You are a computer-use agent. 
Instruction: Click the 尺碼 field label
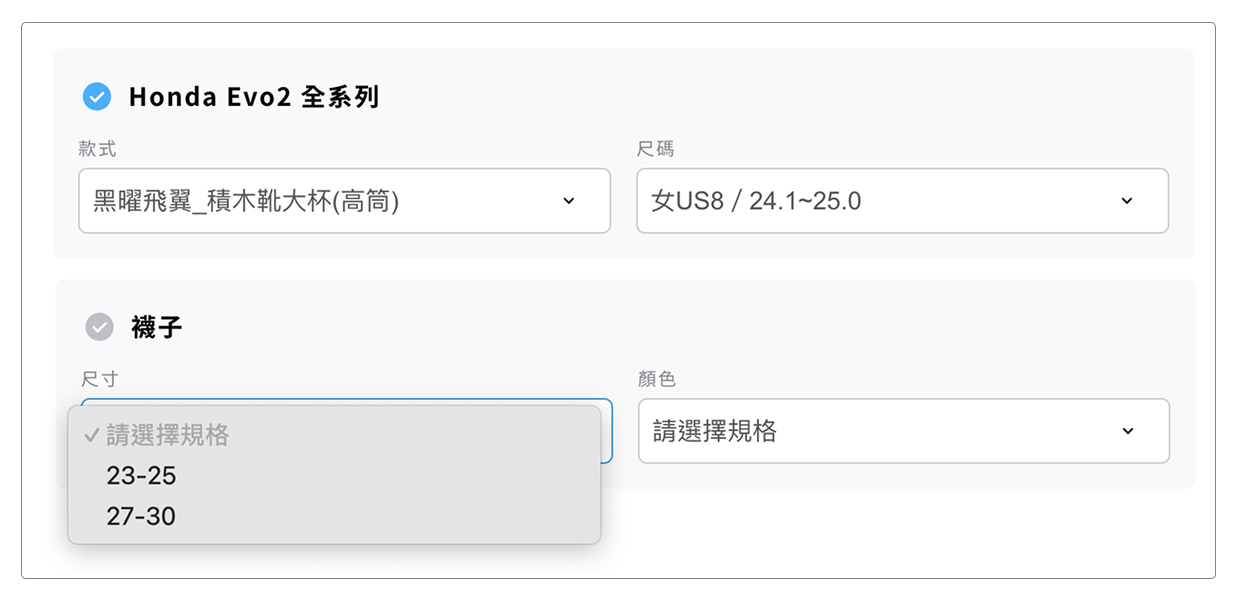click(656, 149)
